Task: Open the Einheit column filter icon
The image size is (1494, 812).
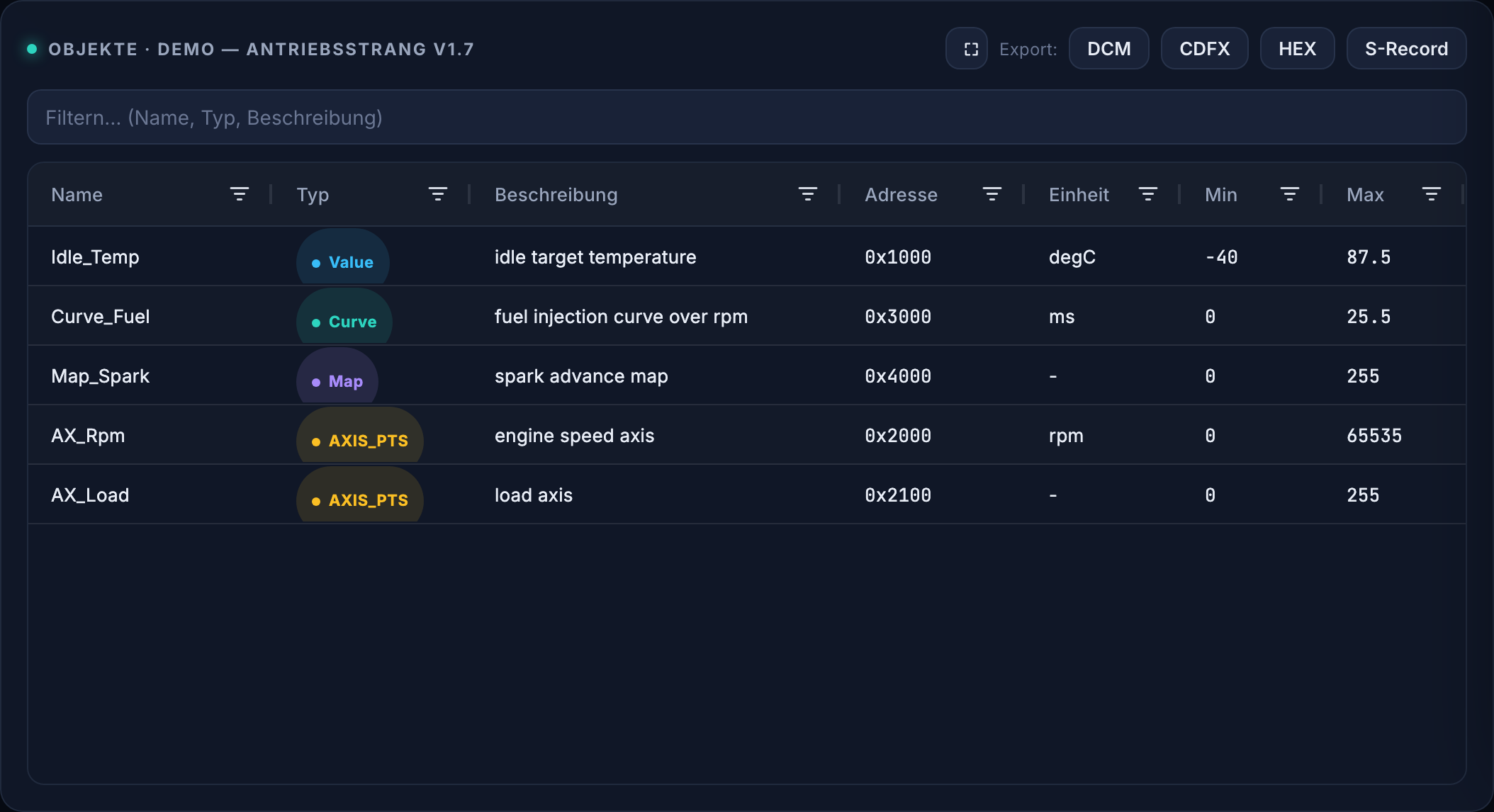Action: [x=1148, y=194]
